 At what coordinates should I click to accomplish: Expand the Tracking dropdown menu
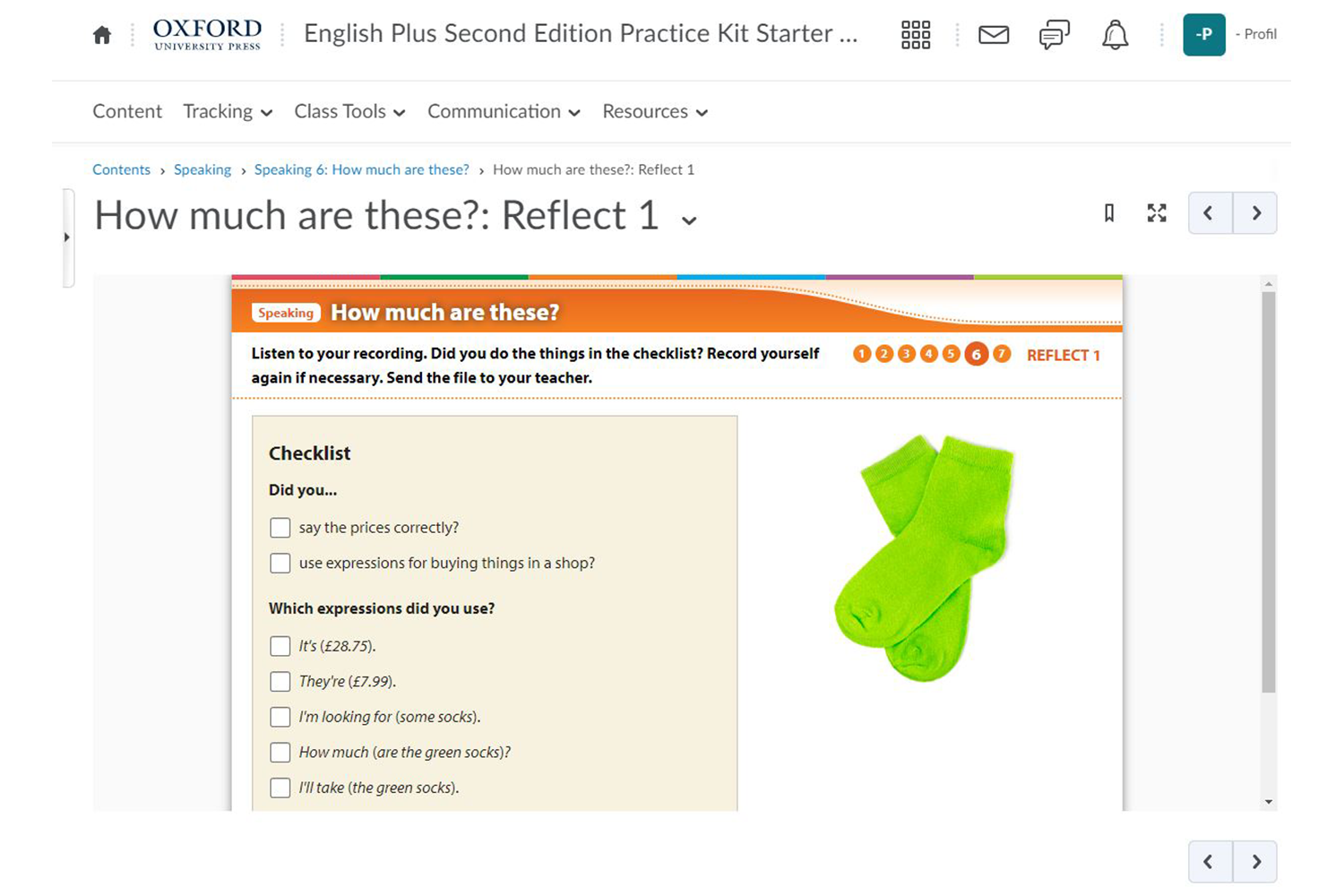click(228, 112)
